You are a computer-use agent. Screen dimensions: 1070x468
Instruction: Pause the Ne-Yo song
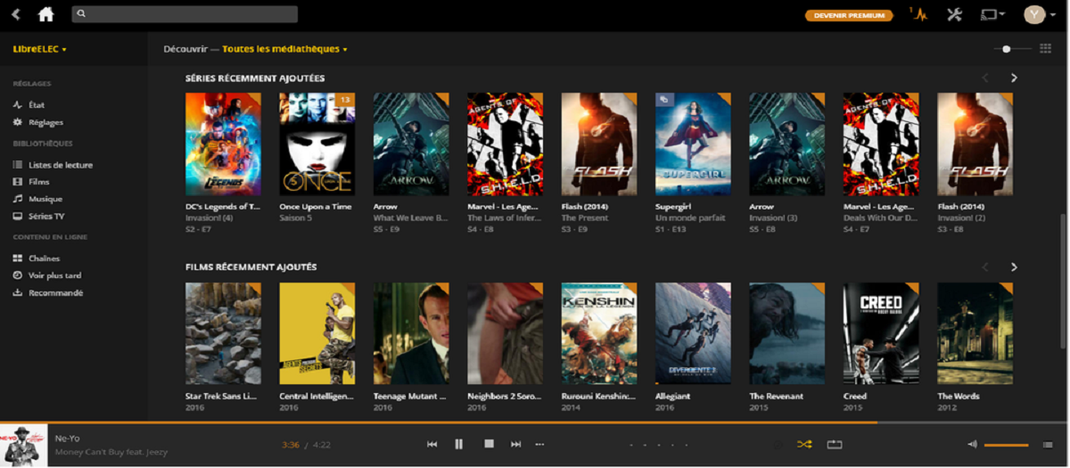tap(459, 444)
